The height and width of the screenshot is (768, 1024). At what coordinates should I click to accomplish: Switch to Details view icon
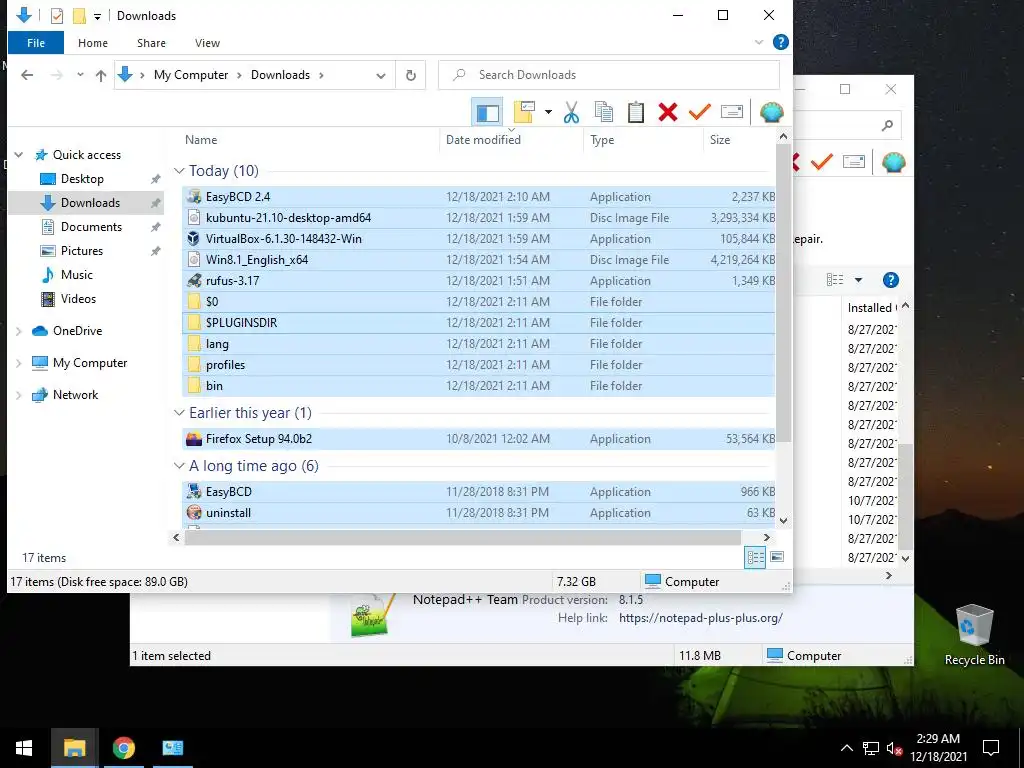(x=755, y=557)
